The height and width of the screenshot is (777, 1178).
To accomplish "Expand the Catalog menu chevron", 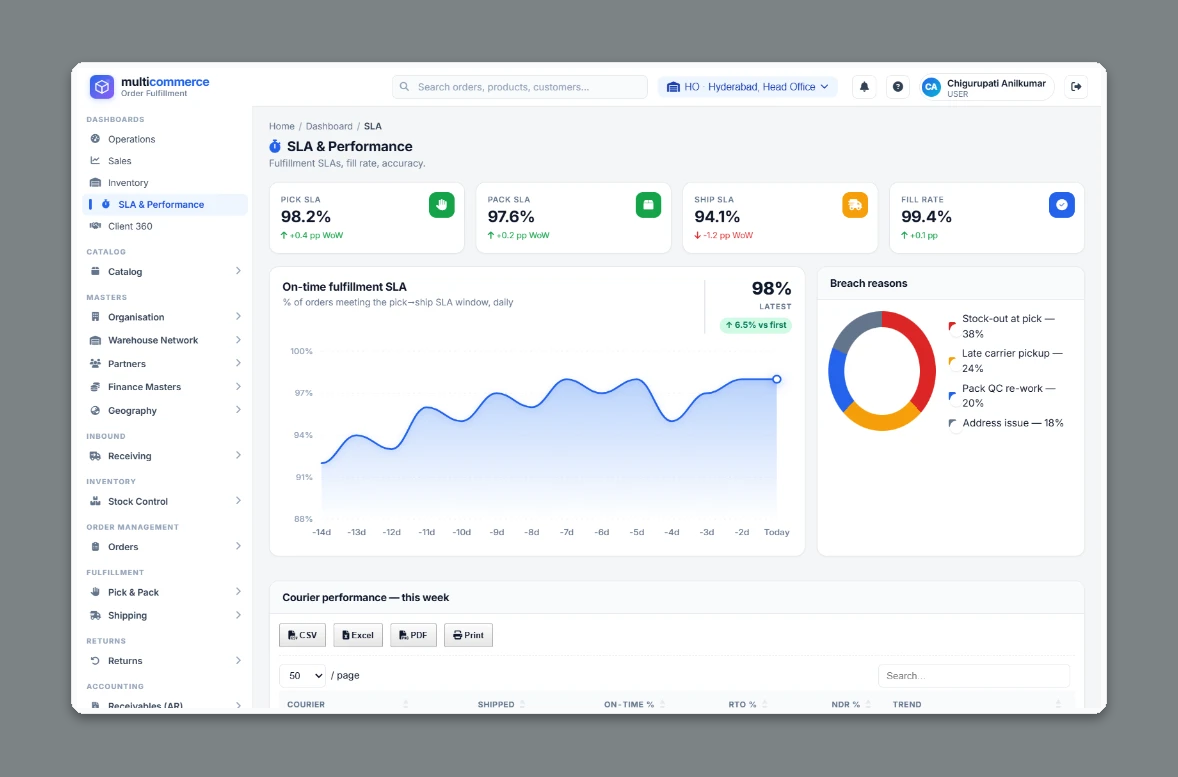I will (x=238, y=271).
